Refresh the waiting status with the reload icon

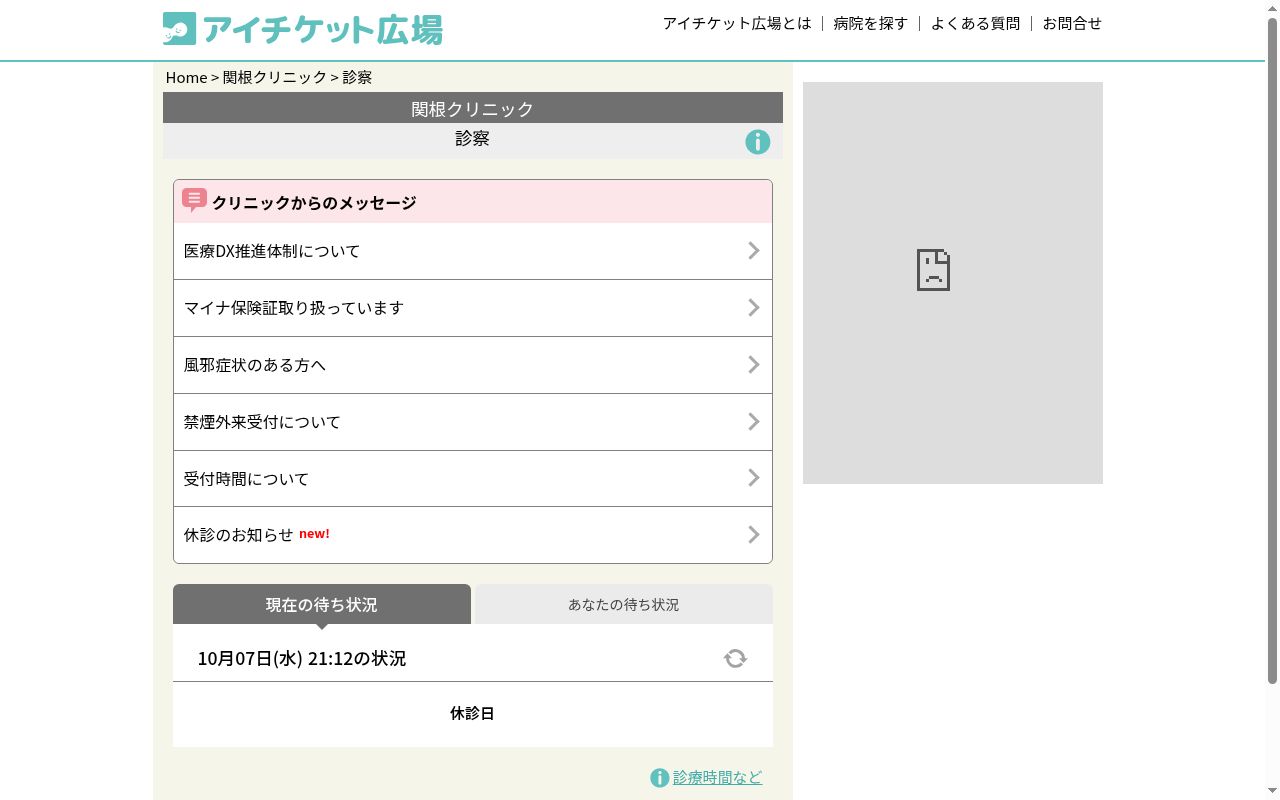coord(735,658)
